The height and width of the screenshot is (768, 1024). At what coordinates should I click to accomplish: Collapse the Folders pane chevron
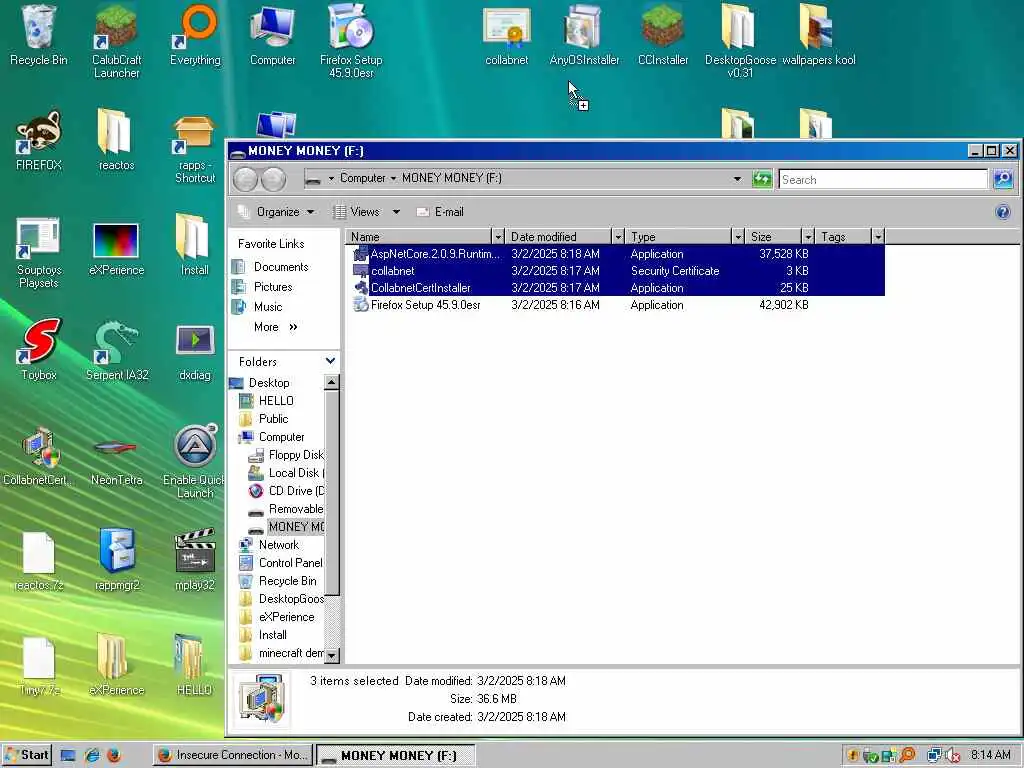click(330, 360)
